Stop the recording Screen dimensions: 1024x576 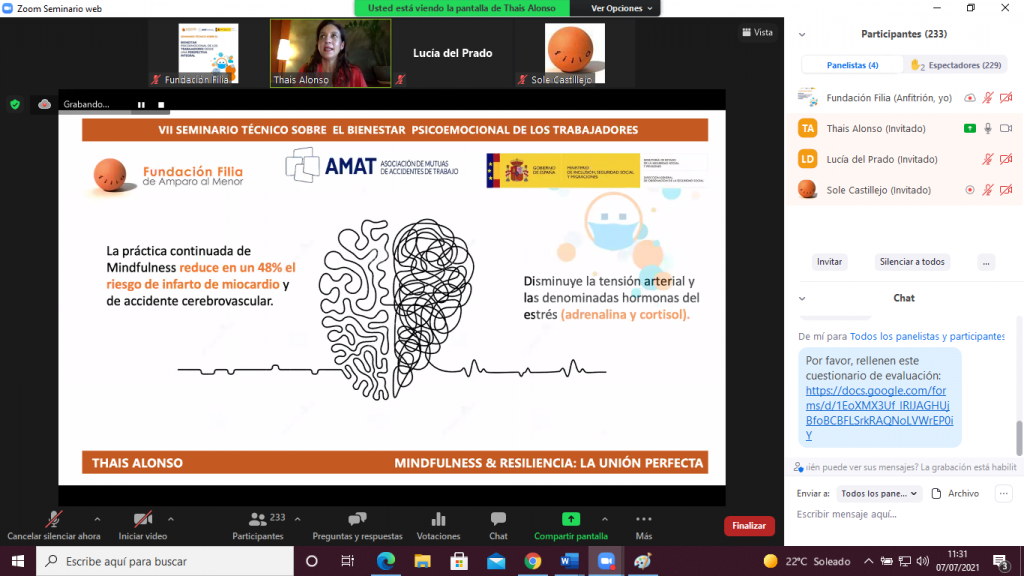tap(161, 104)
